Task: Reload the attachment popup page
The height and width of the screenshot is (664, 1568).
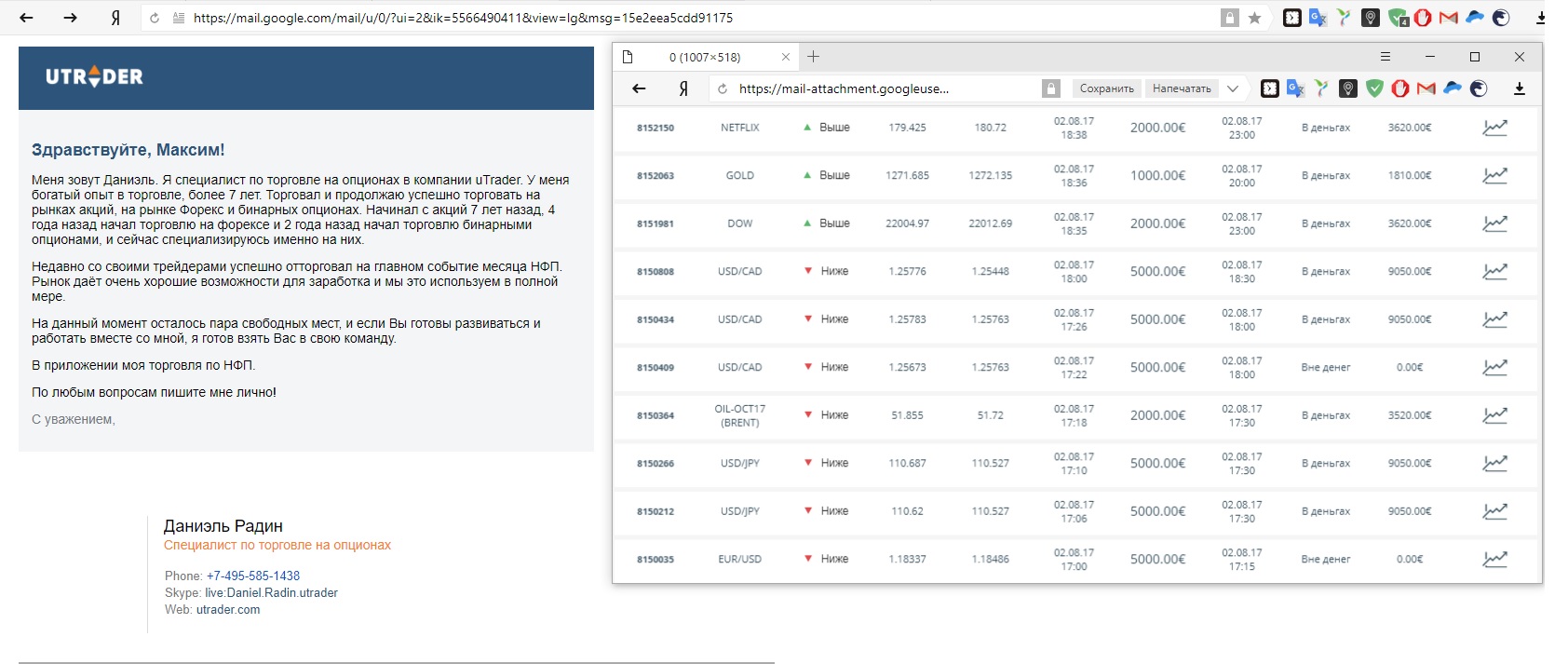Action: tap(723, 88)
